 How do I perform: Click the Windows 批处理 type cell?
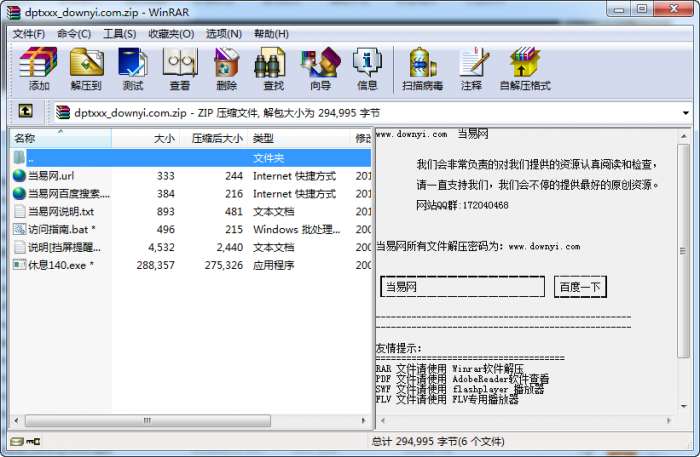click(x=296, y=229)
